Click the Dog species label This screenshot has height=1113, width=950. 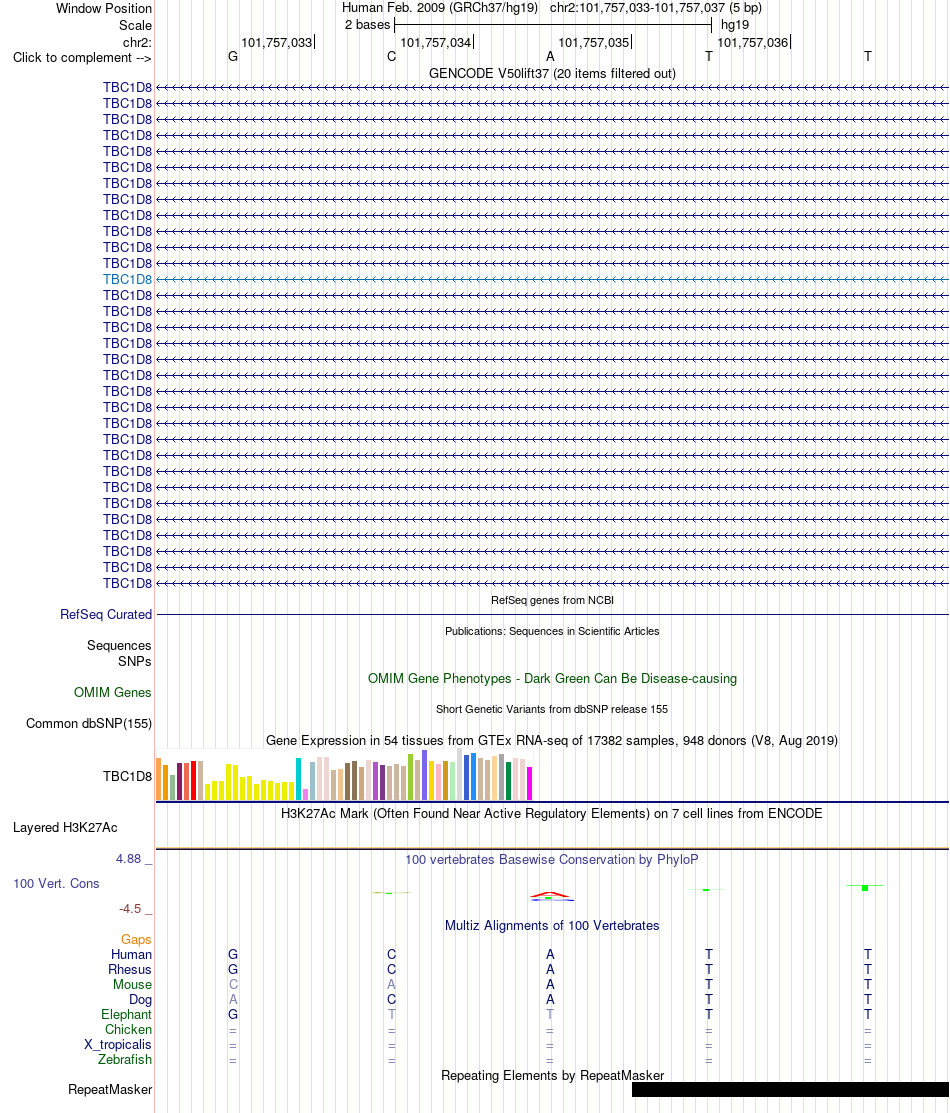coord(141,999)
